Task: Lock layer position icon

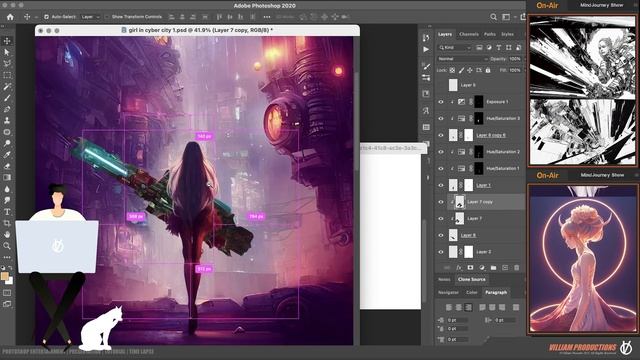Action: (470, 70)
